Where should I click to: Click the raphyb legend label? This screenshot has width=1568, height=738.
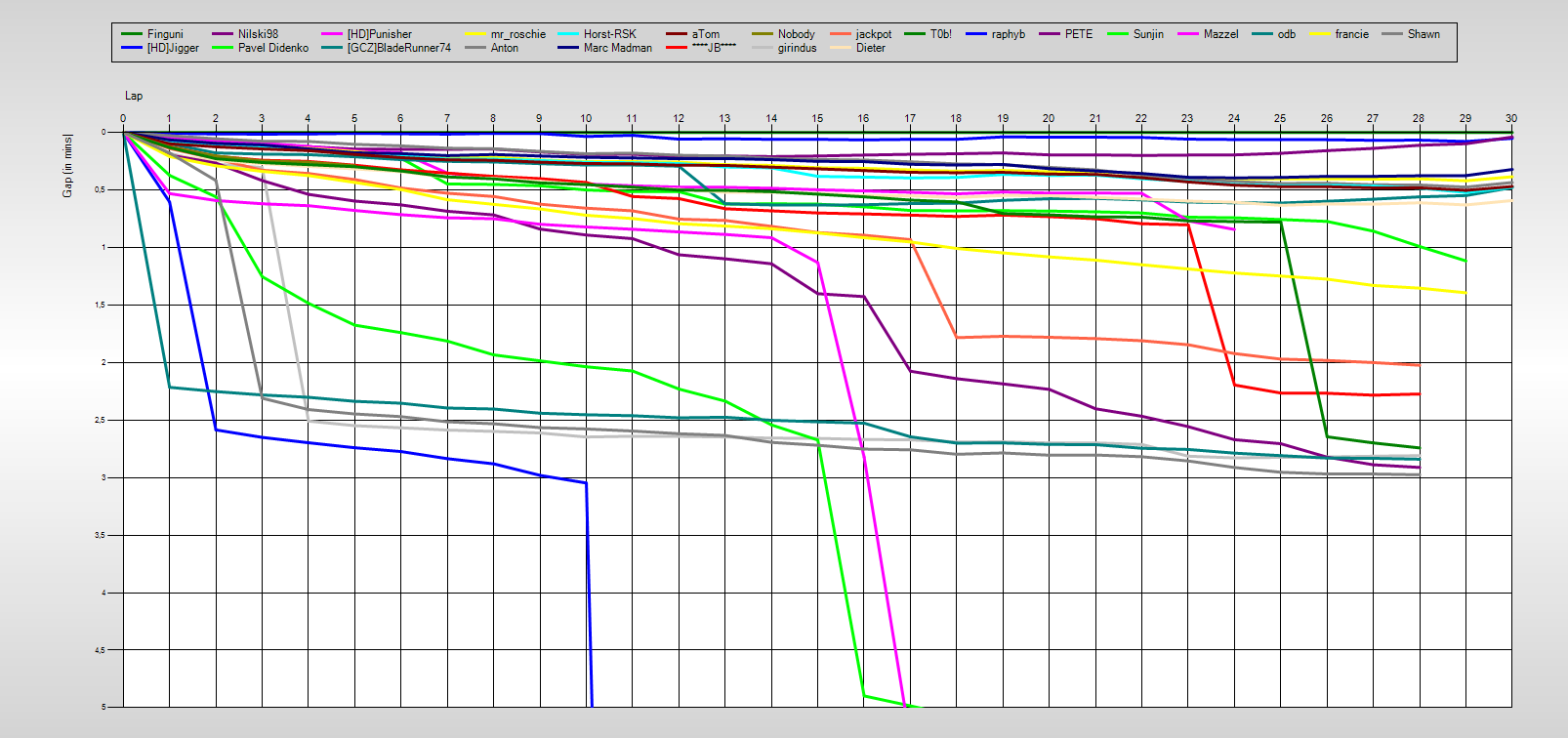click(x=1008, y=34)
